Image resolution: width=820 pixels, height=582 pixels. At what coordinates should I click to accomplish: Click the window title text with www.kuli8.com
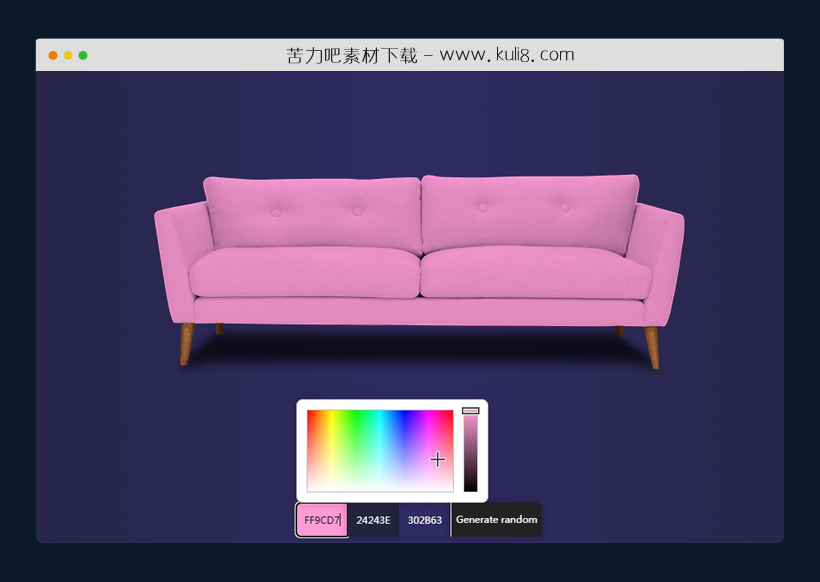click(x=430, y=55)
